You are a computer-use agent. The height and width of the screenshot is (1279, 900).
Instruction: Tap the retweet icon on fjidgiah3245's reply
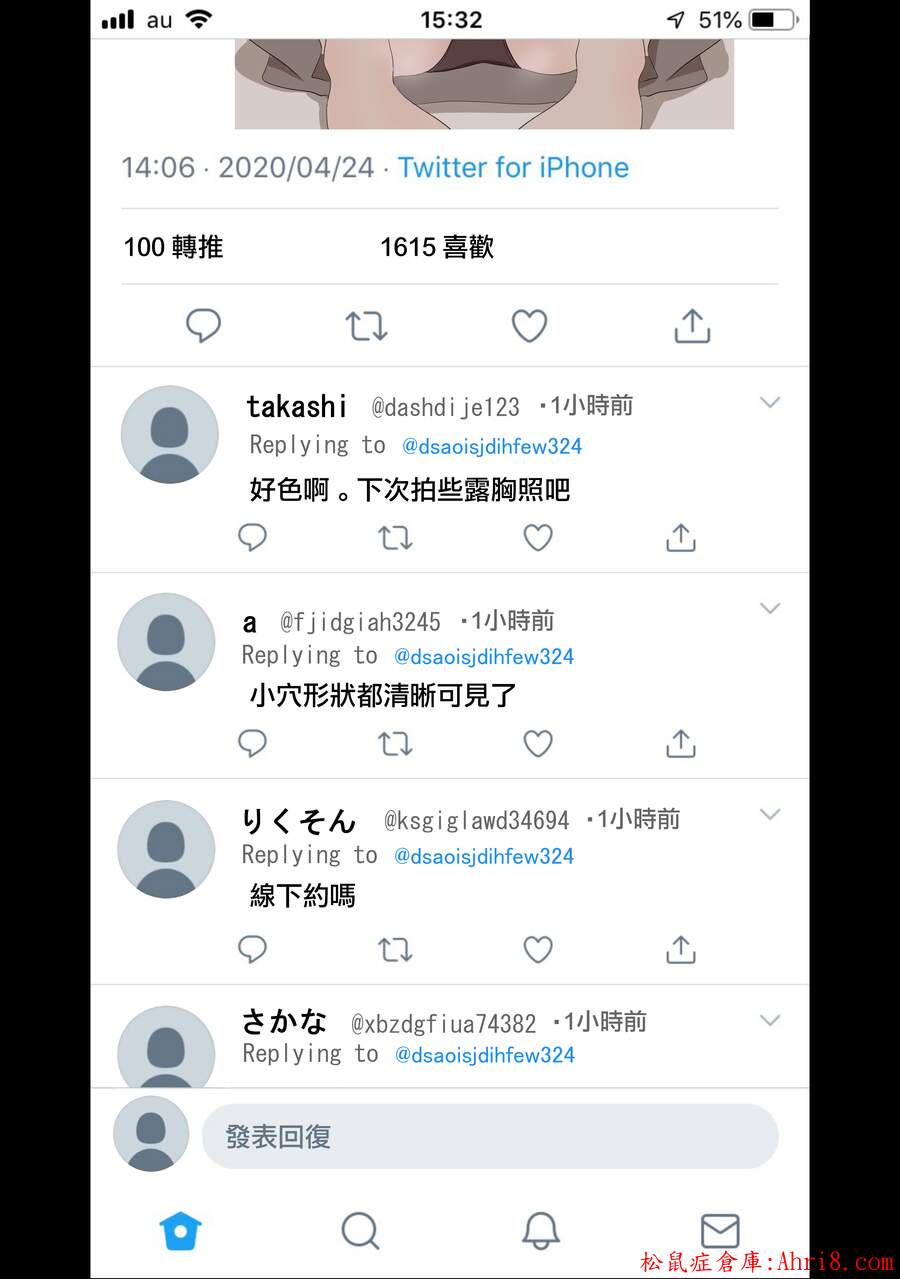[395, 744]
